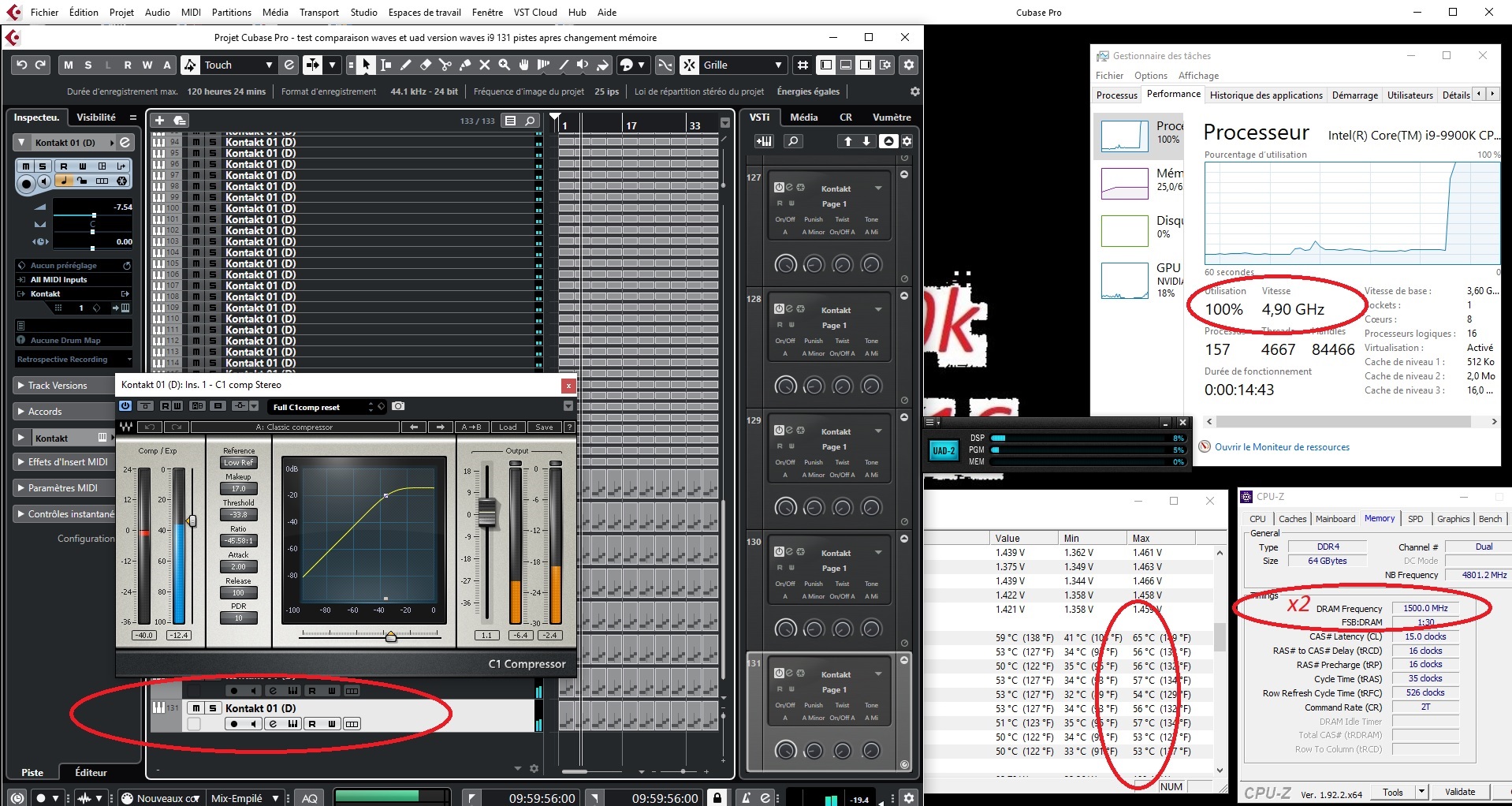Select the Draw pencil tool

[405, 65]
